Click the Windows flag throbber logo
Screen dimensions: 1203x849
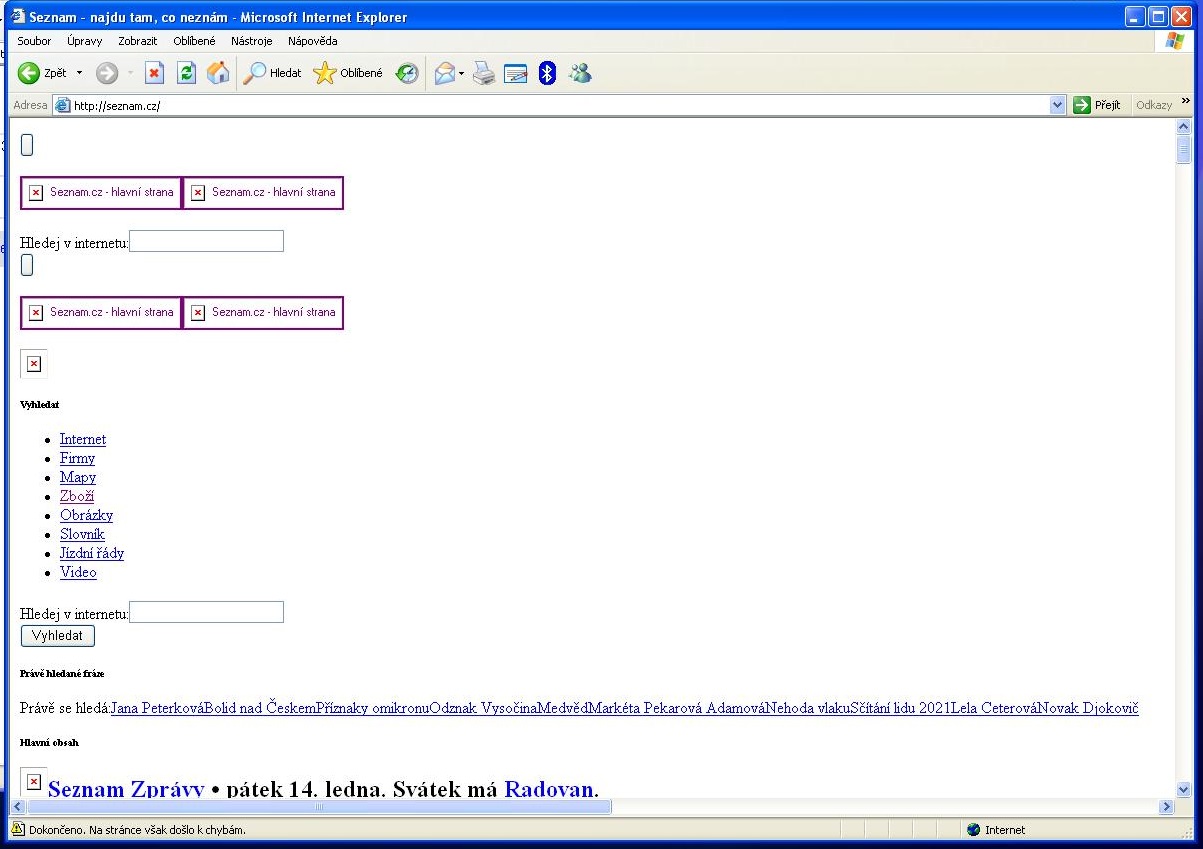tap(1174, 41)
